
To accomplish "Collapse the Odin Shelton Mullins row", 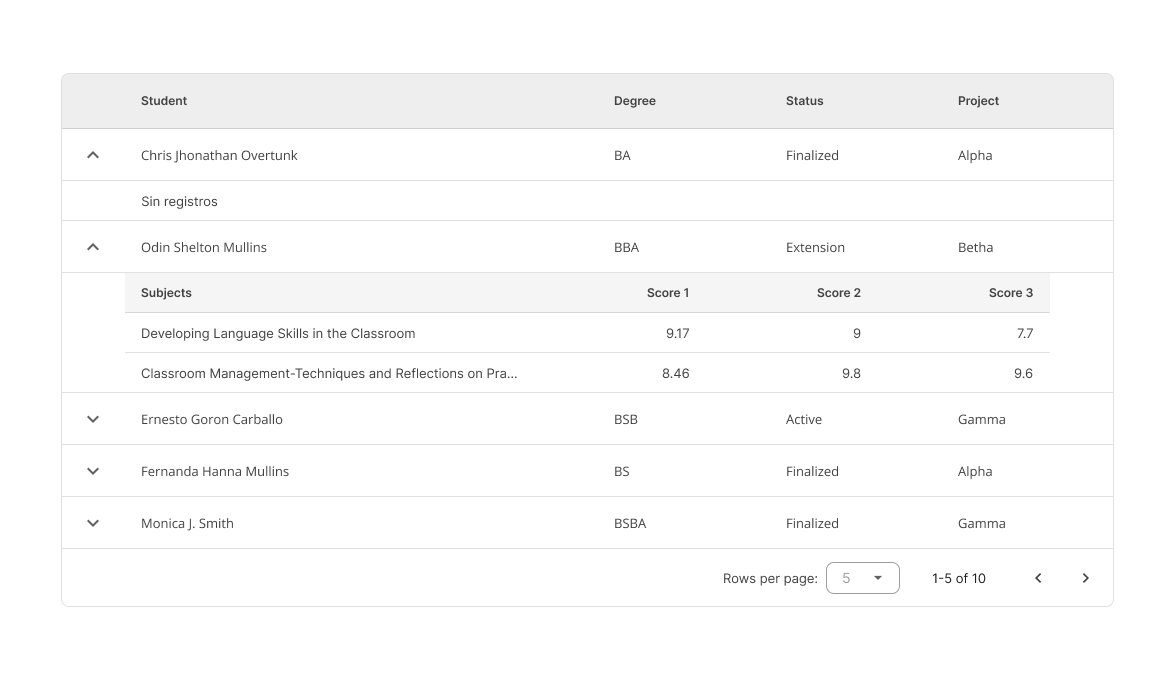I will click(93, 247).
